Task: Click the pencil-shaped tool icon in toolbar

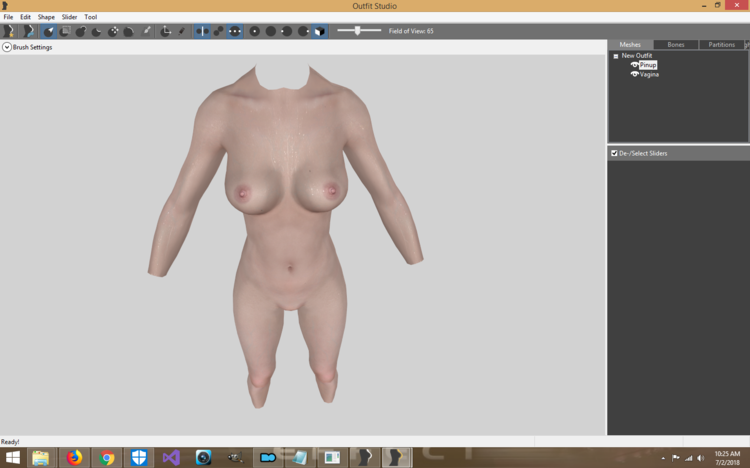Action: coord(181,31)
